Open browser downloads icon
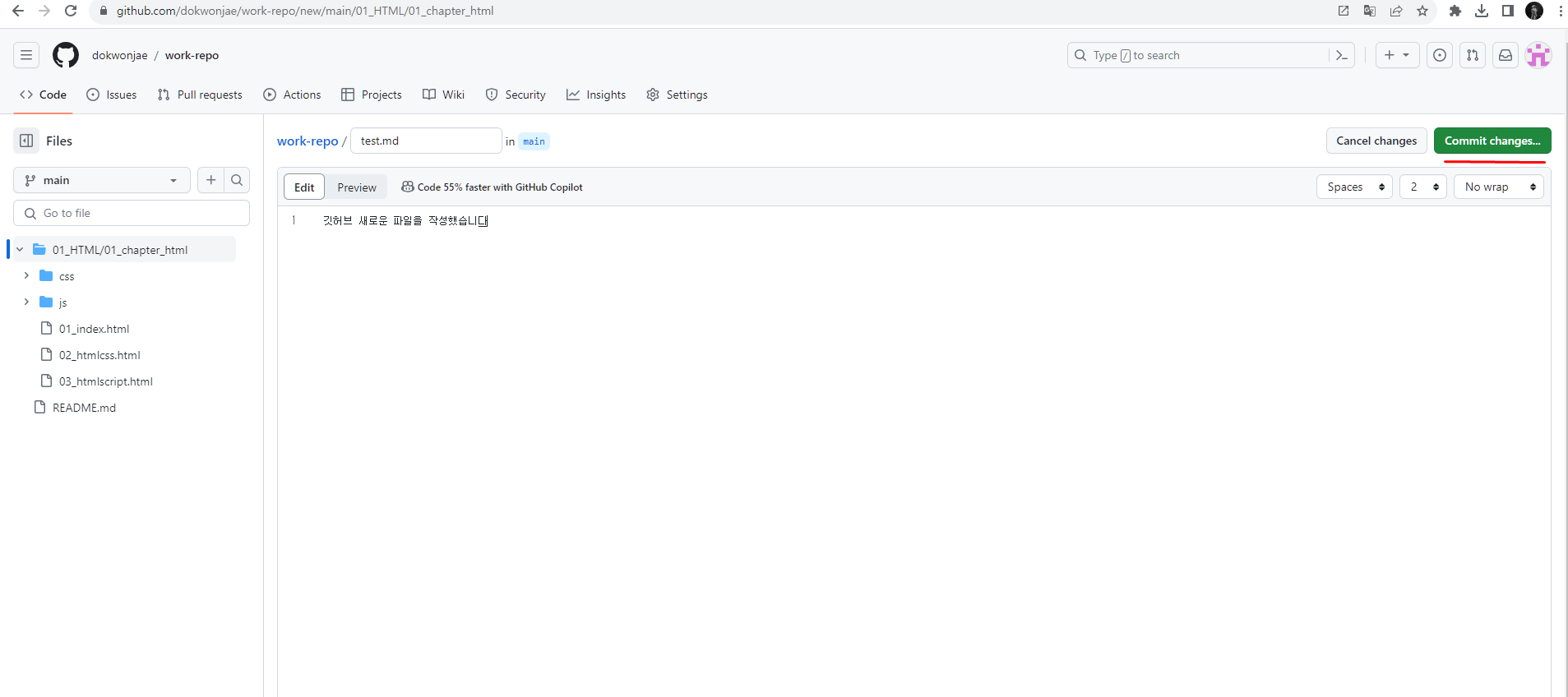Viewport: 1568px width, 697px height. 1482,11
